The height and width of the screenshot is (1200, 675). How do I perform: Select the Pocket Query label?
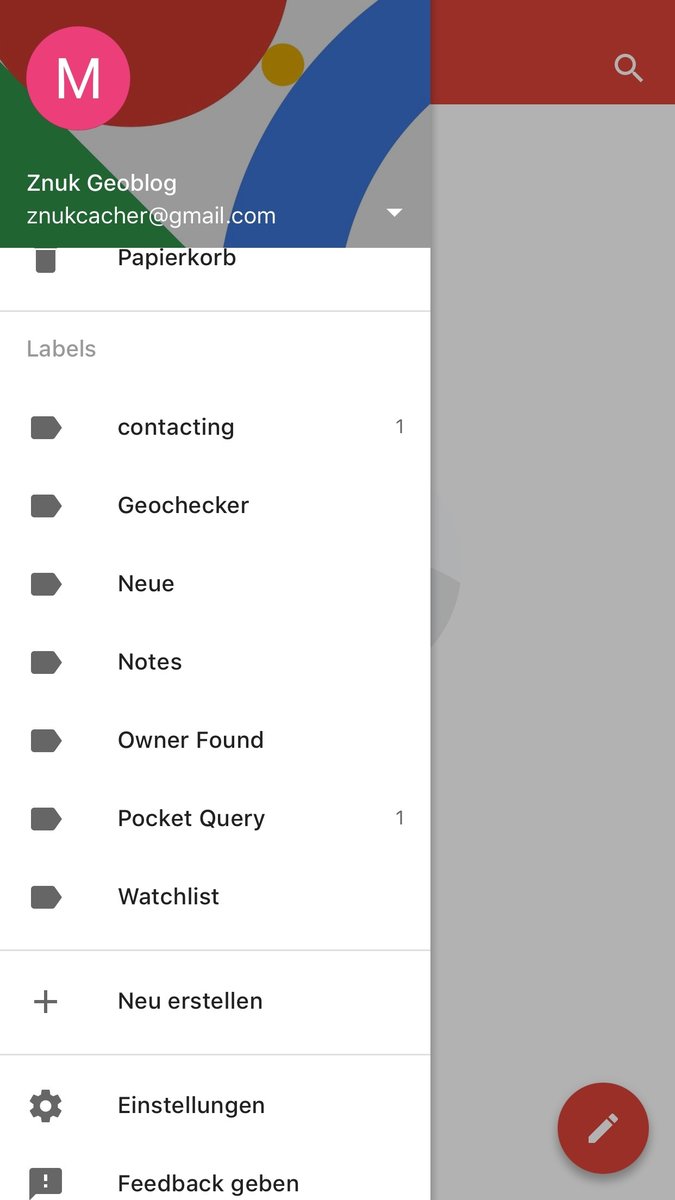[x=215, y=818]
